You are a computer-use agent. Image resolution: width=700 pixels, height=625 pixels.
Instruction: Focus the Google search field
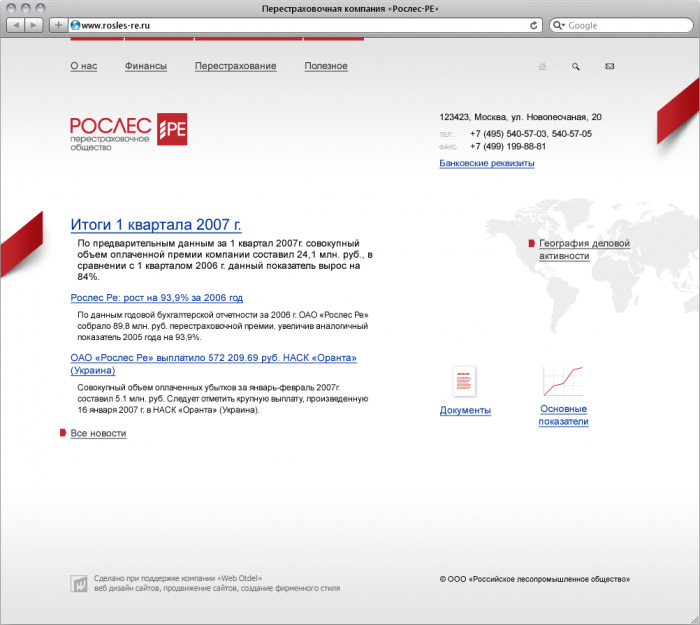pos(621,25)
